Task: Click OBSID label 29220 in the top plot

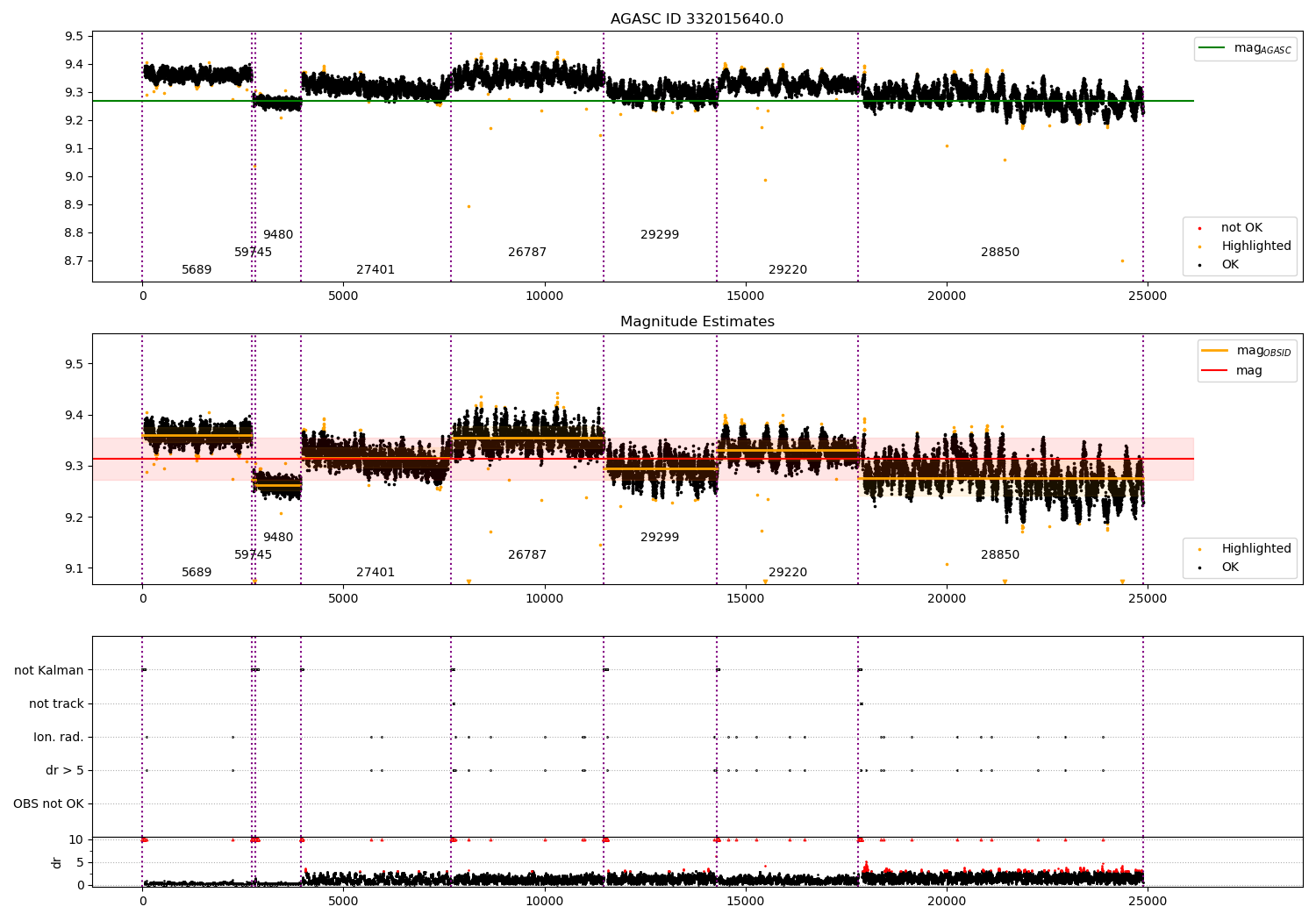Action: (788, 270)
